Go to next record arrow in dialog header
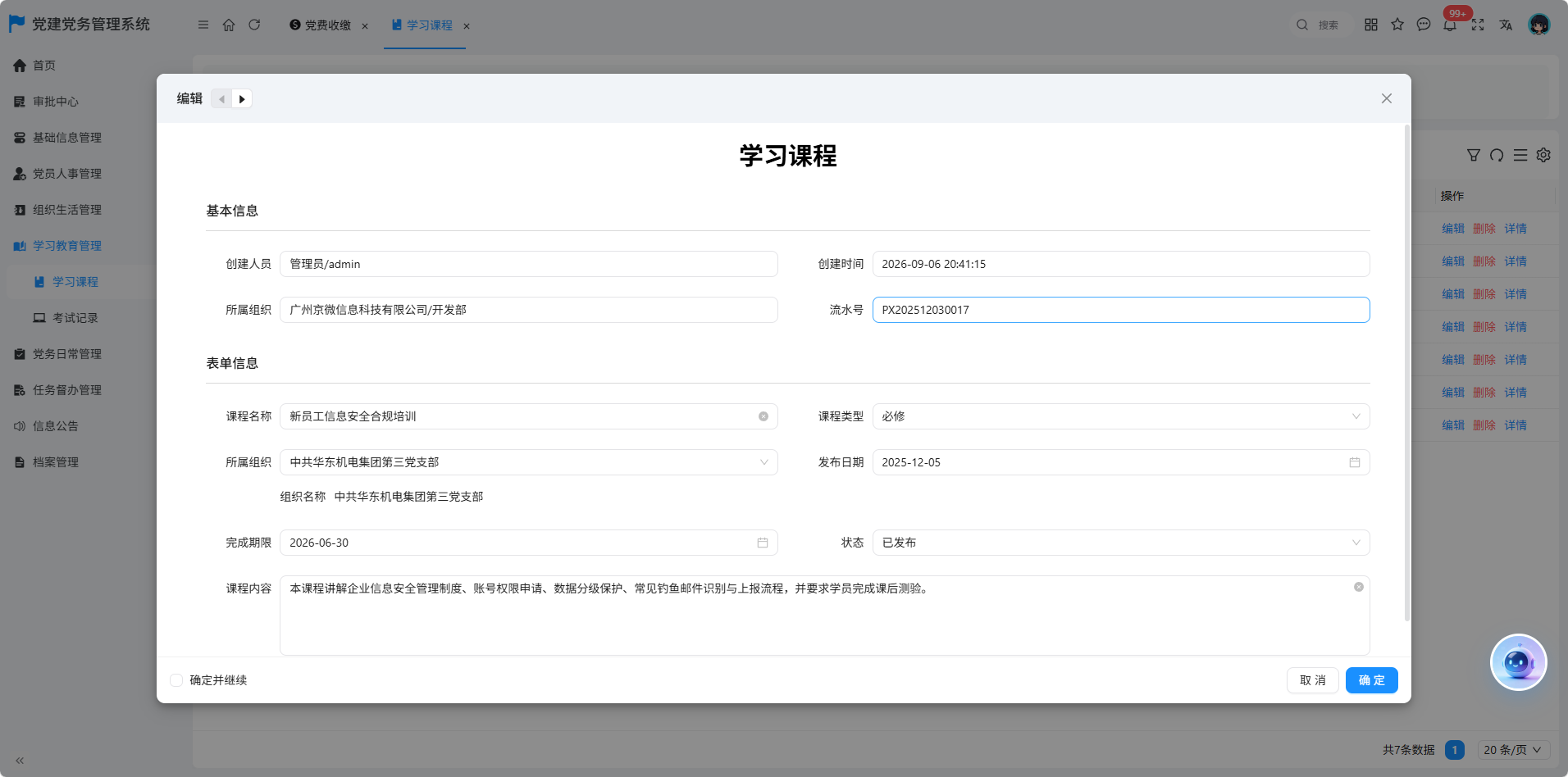 [242, 99]
